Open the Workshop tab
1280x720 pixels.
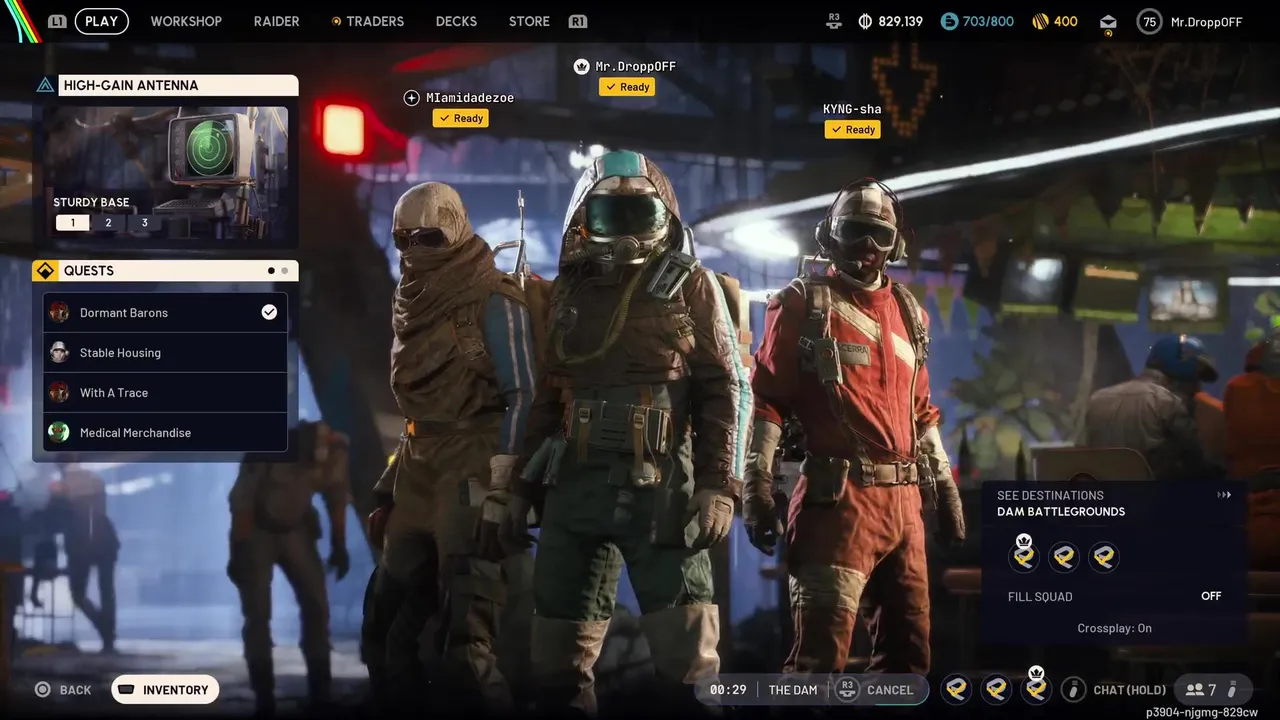click(186, 21)
